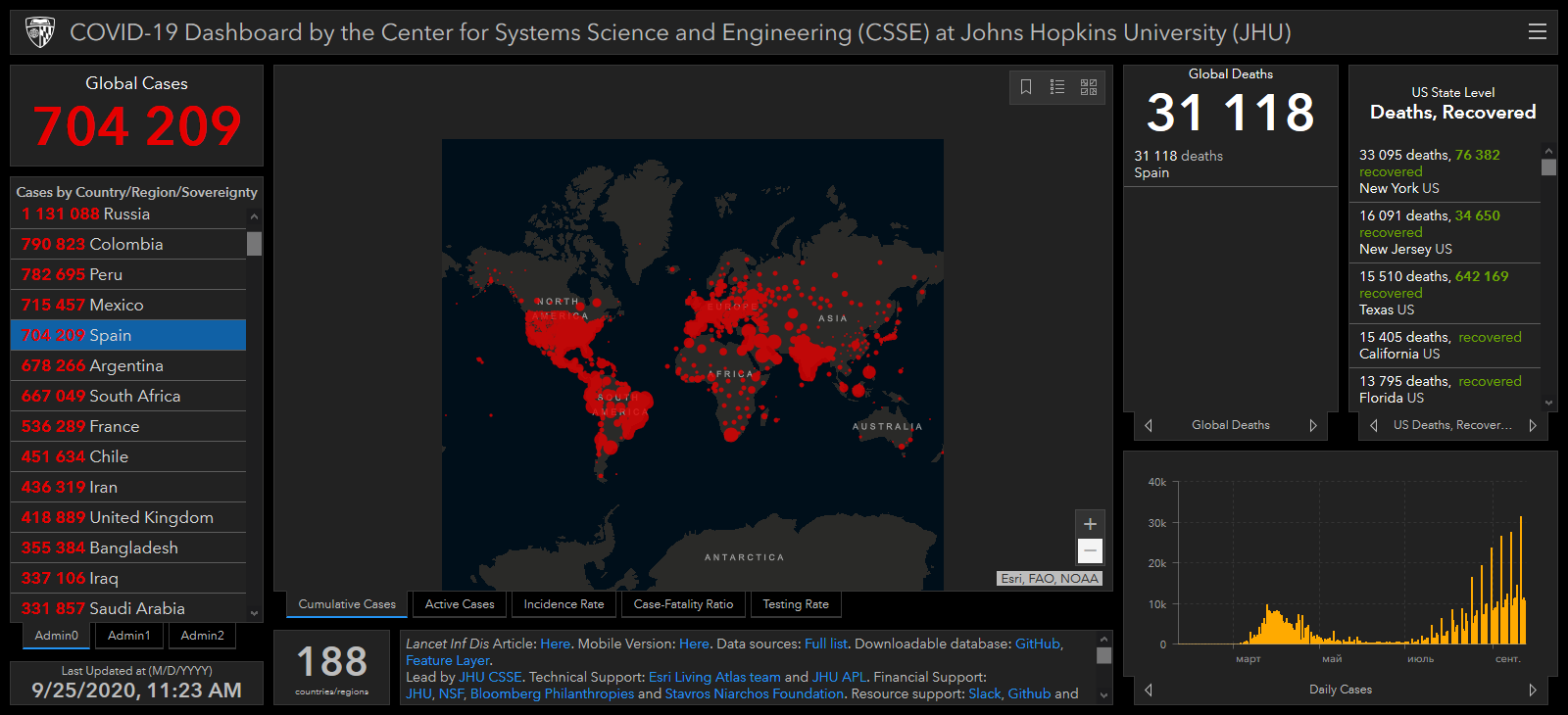Screen dimensions: 1568x715
Task: Click the Johns Hopkins shield logo
Action: (40, 32)
